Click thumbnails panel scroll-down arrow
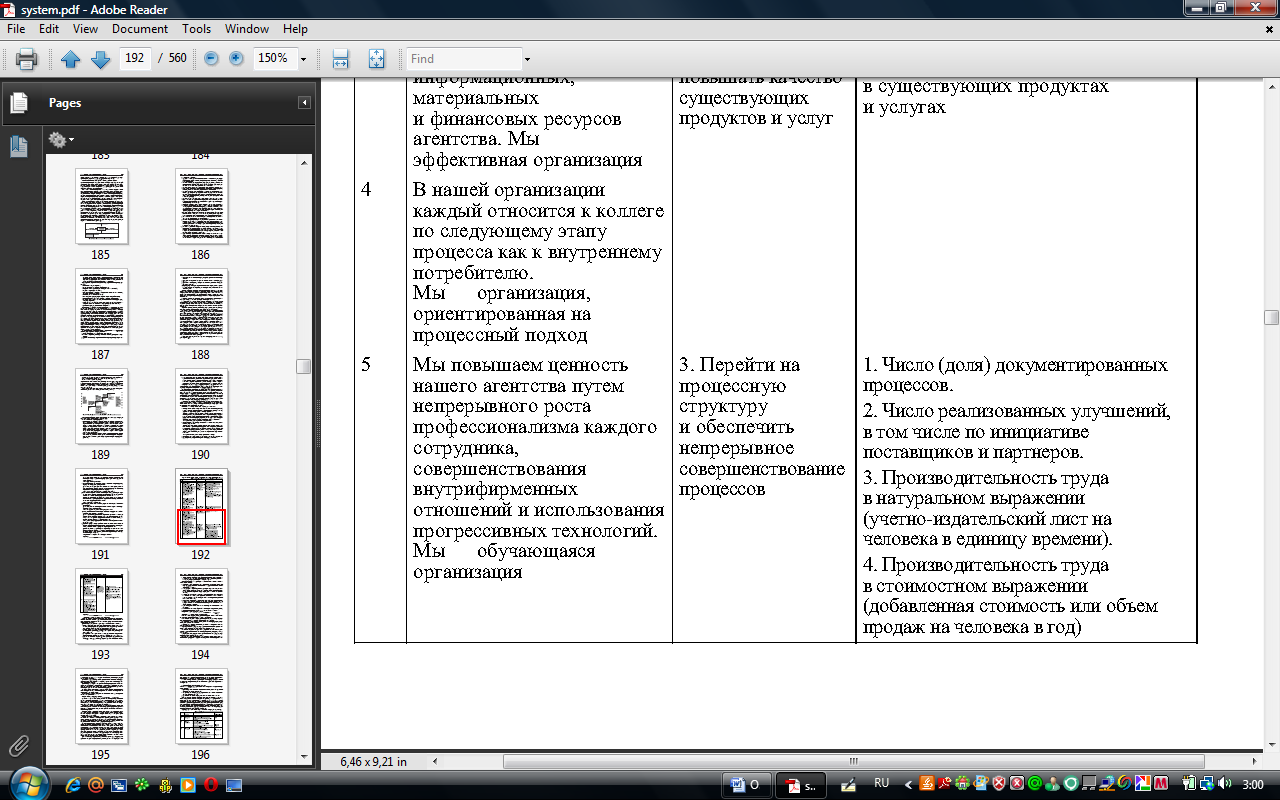1280x800 pixels. (304, 756)
